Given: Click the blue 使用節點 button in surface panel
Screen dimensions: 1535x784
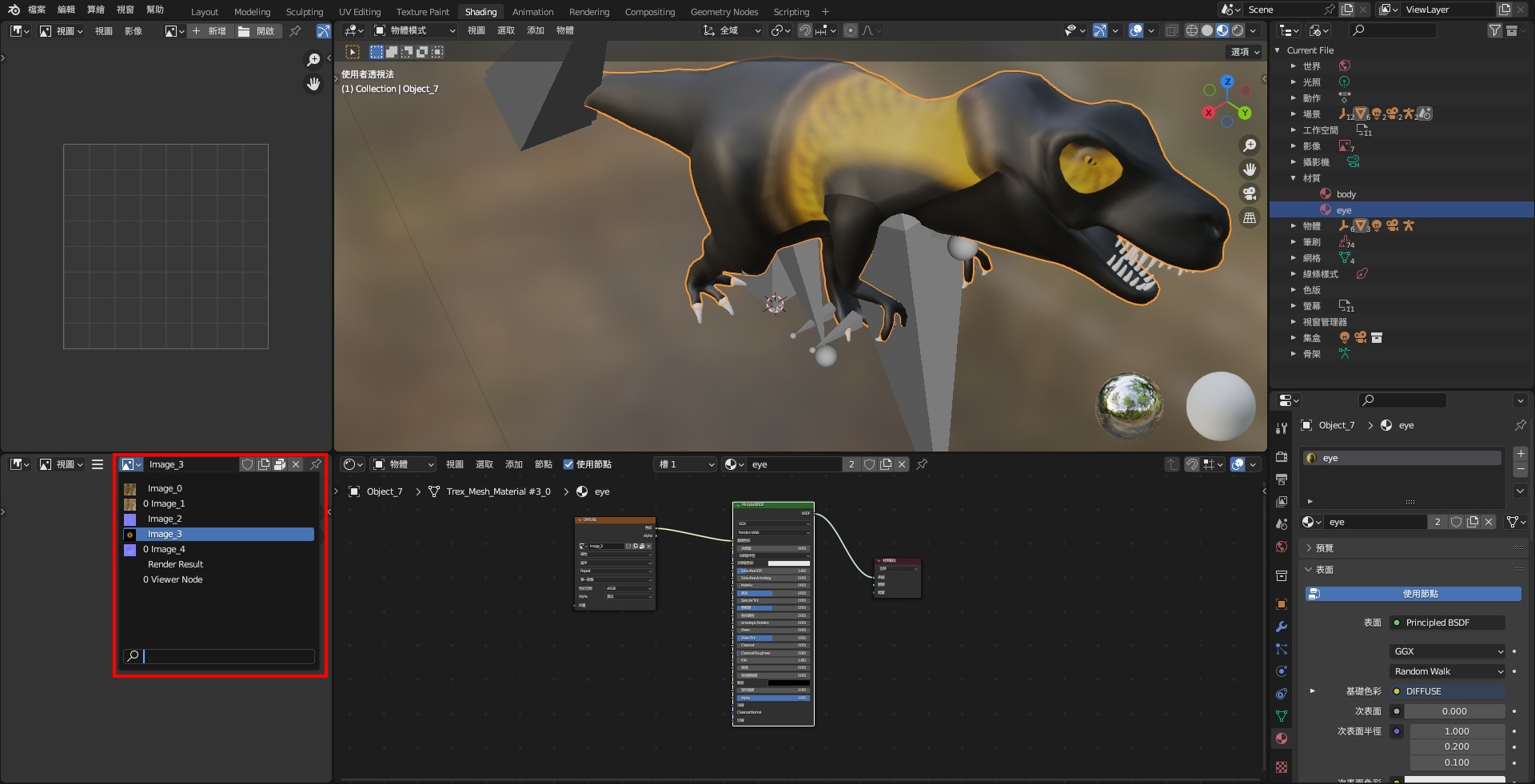Looking at the screenshot, I should pyautogui.click(x=1413, y=594).
